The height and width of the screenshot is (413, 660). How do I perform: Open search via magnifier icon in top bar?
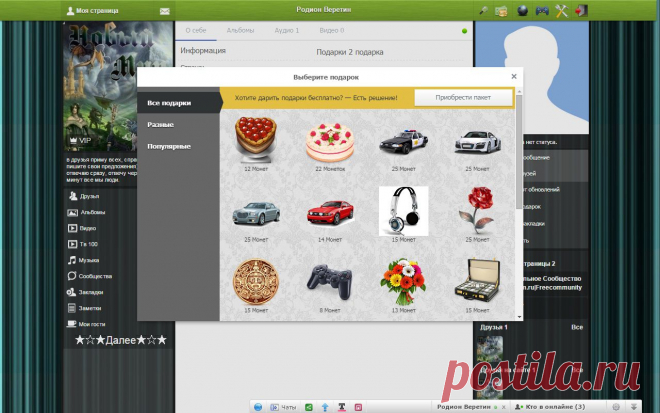483,11
